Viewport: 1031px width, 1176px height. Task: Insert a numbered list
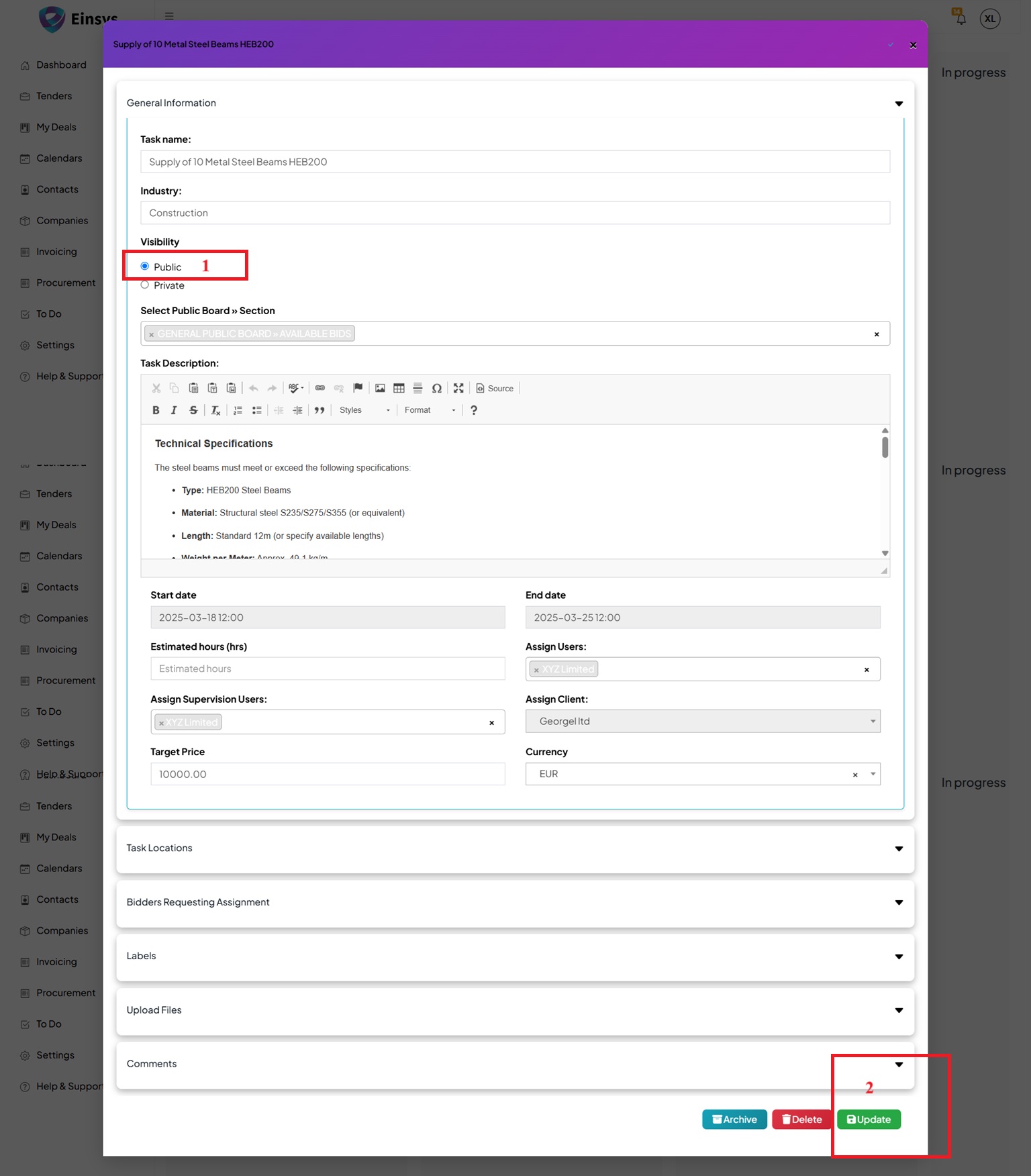[x=238, y=410]
